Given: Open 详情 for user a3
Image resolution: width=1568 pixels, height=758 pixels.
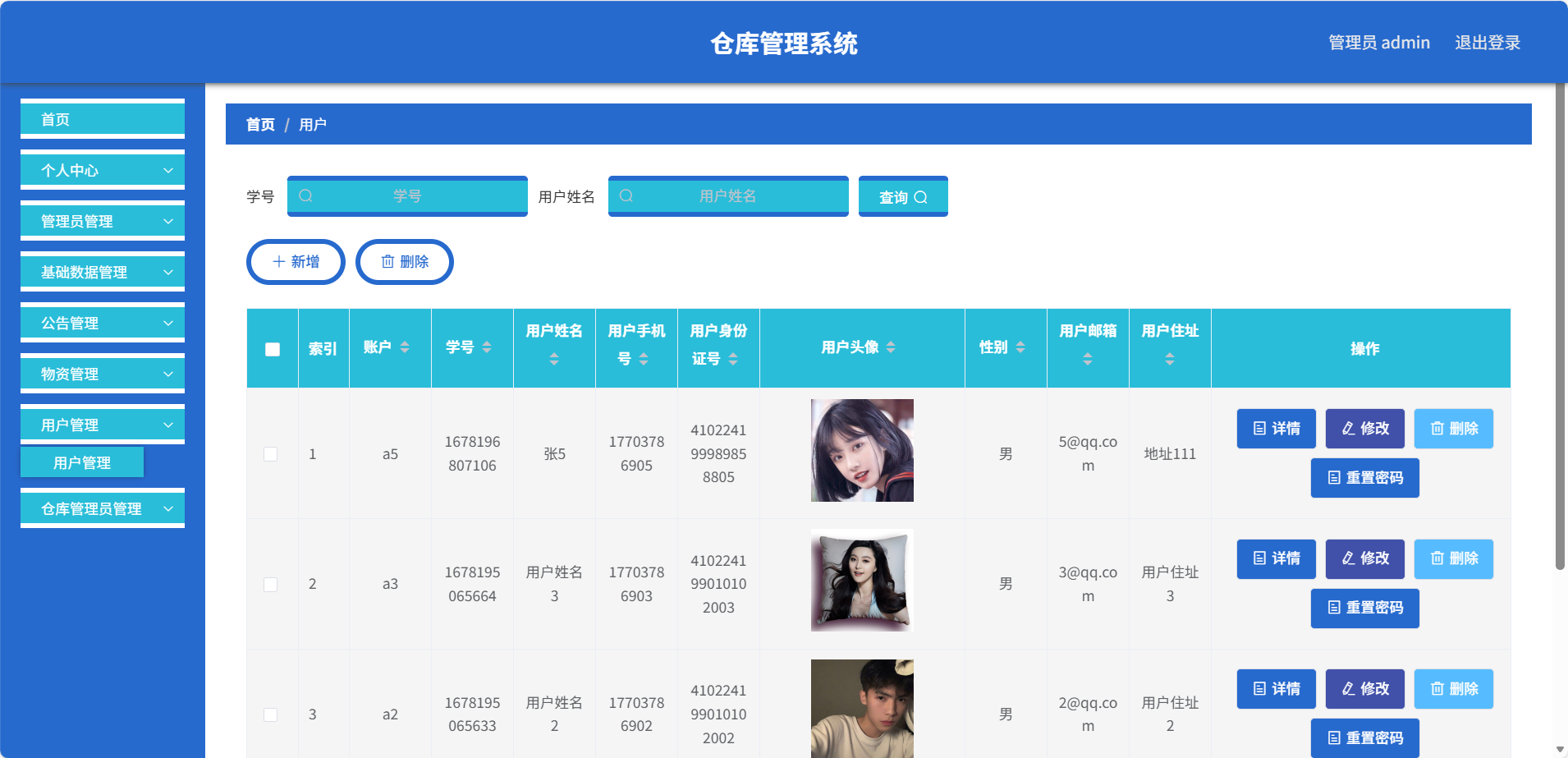Looking at the screenshot, I should [x=1277, y=559].
